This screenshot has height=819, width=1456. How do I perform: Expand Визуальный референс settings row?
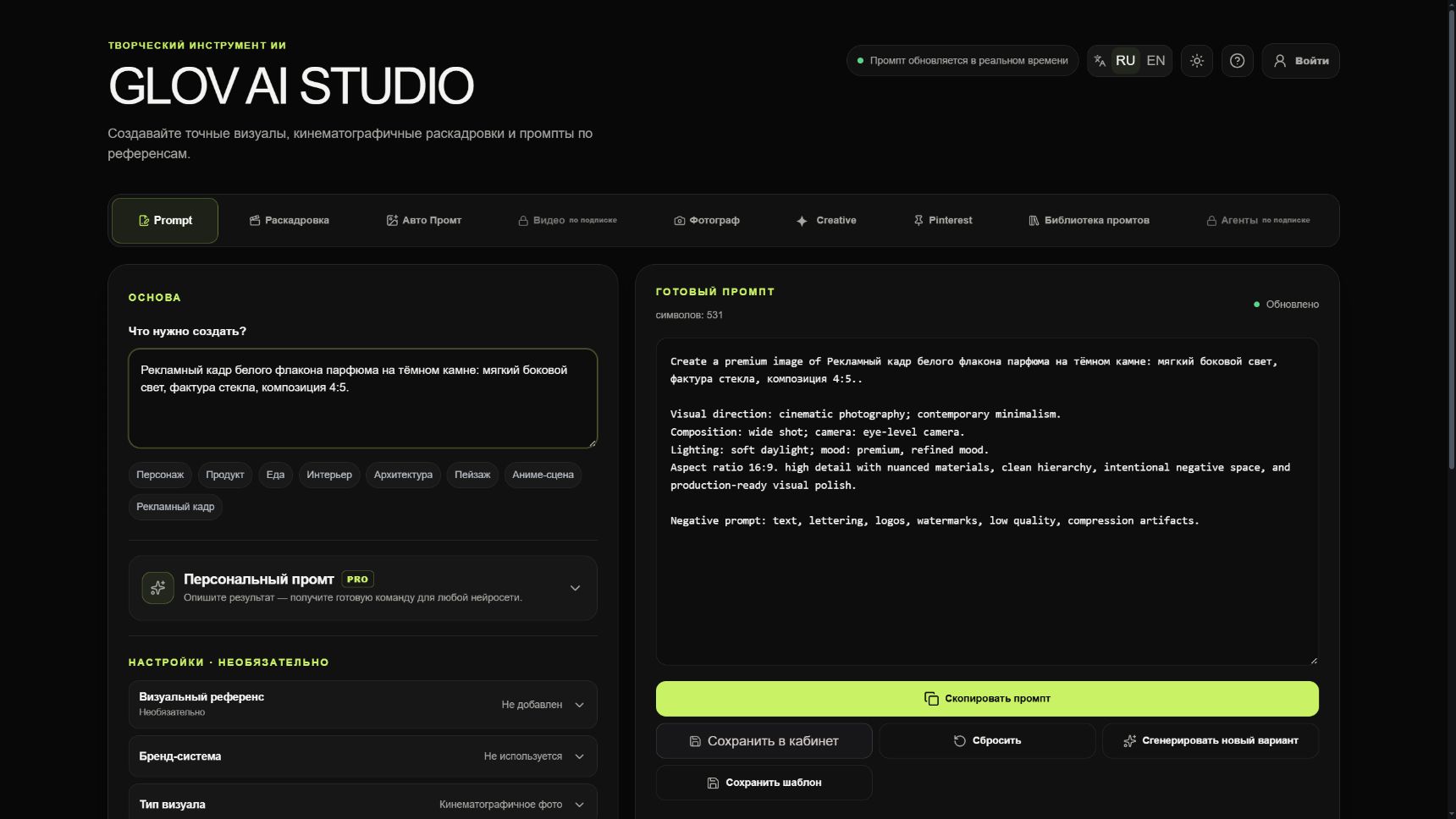363,705
